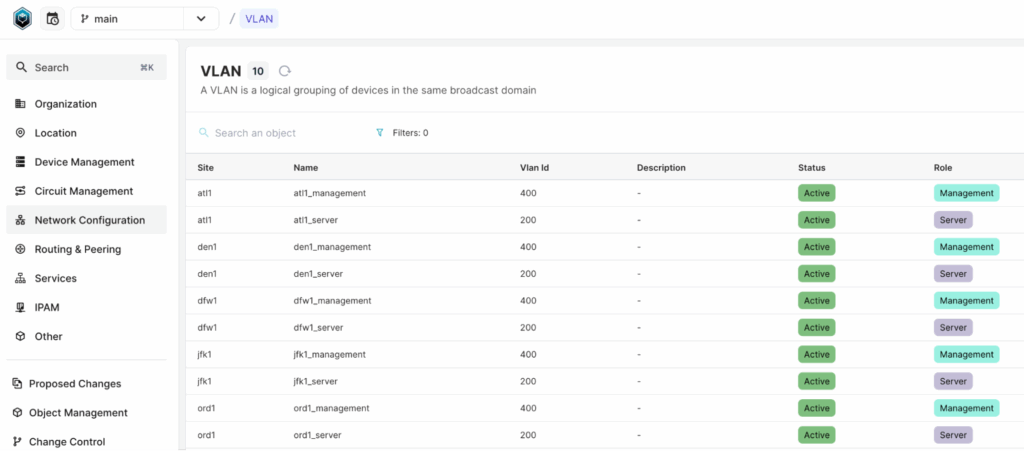1024x451 pixels.
Task: Click the Proposed Changes icon
Action: (17, 384)
